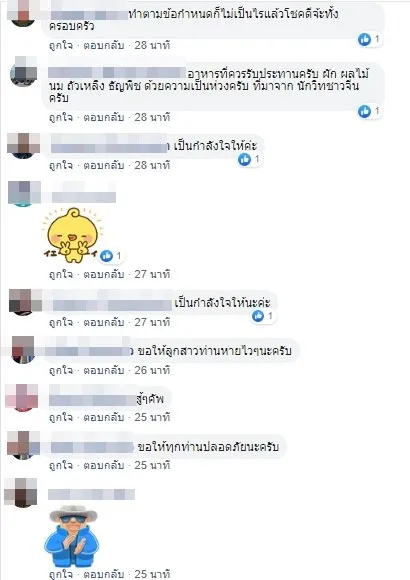Open like reaction on Chinese scientists food comment

[x=364, y=111]
